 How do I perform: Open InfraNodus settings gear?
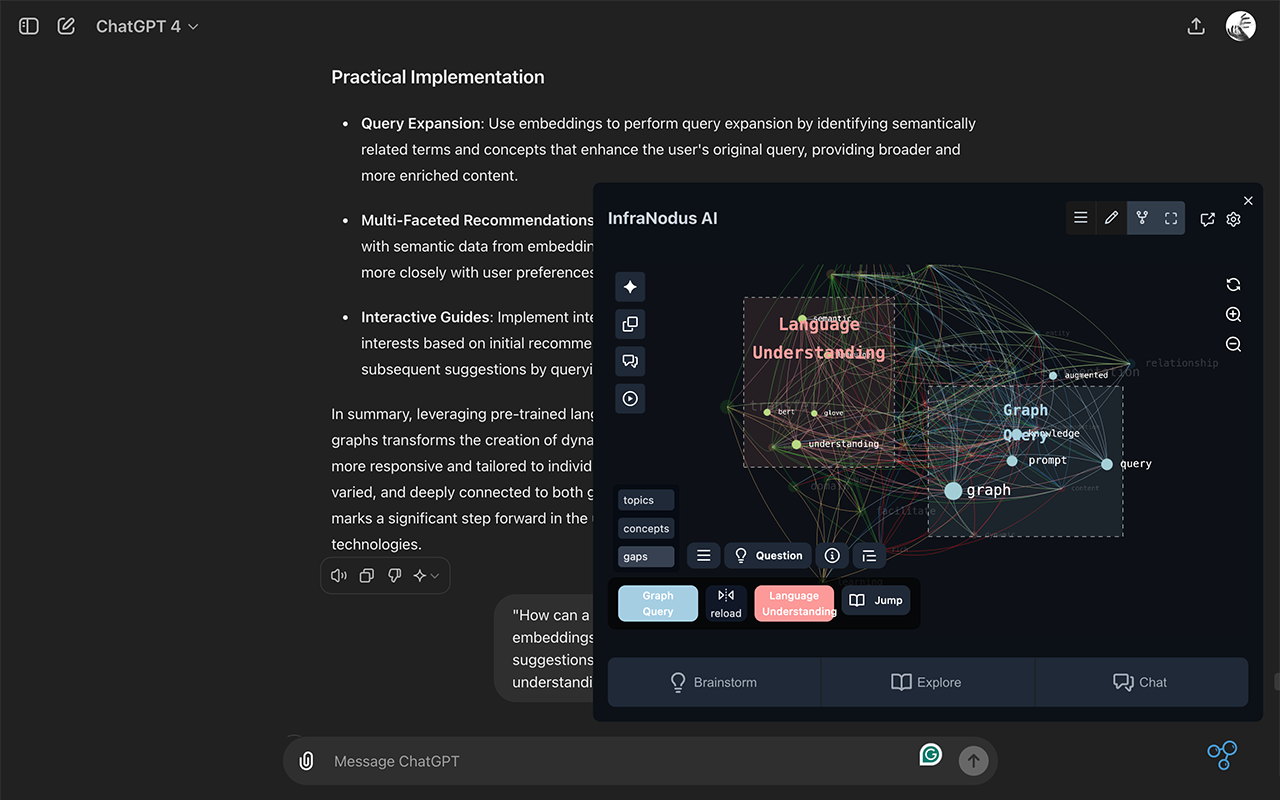click(x=1234, y=219)
